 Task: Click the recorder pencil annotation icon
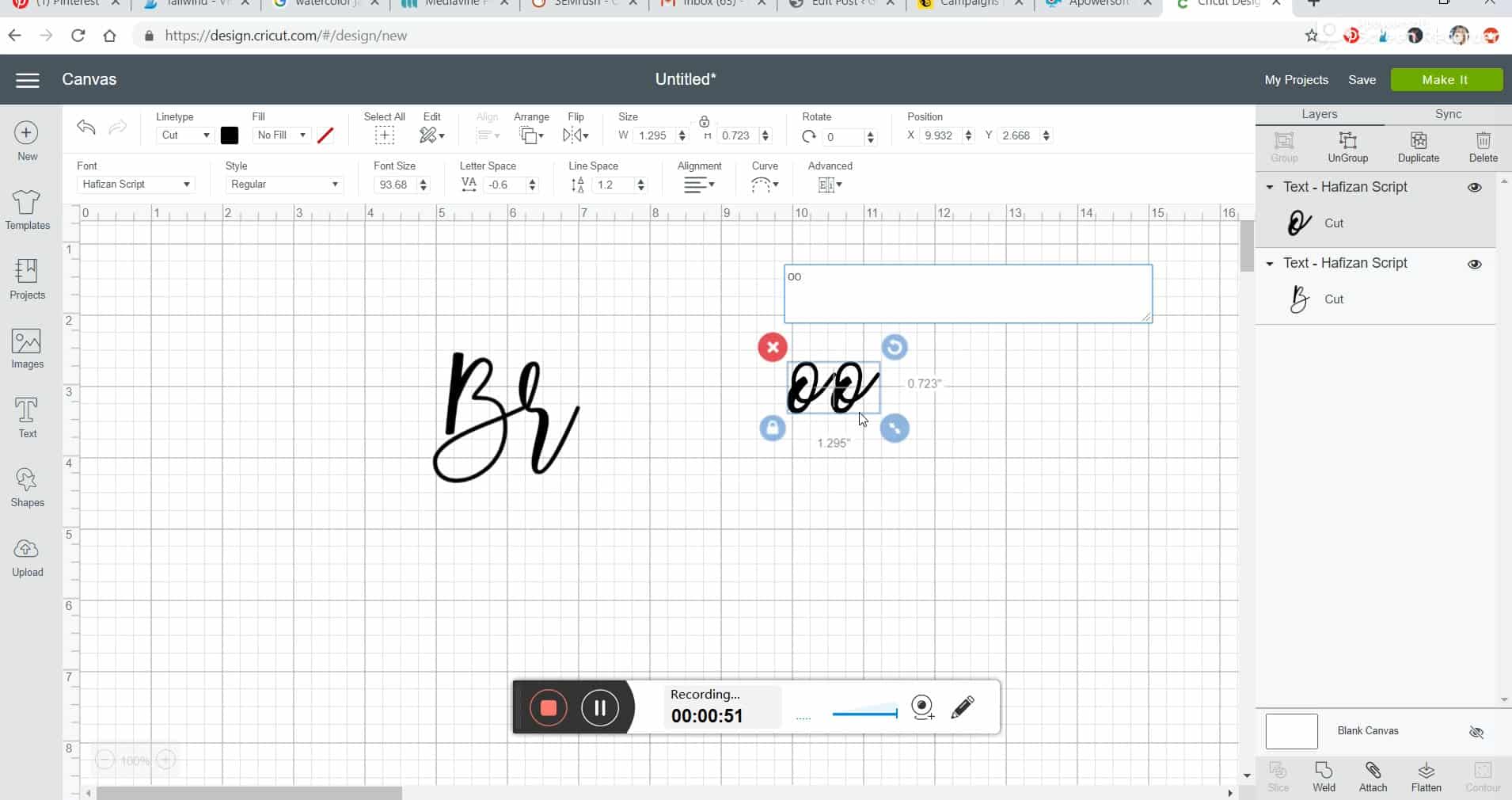click(x=963, y=707)
